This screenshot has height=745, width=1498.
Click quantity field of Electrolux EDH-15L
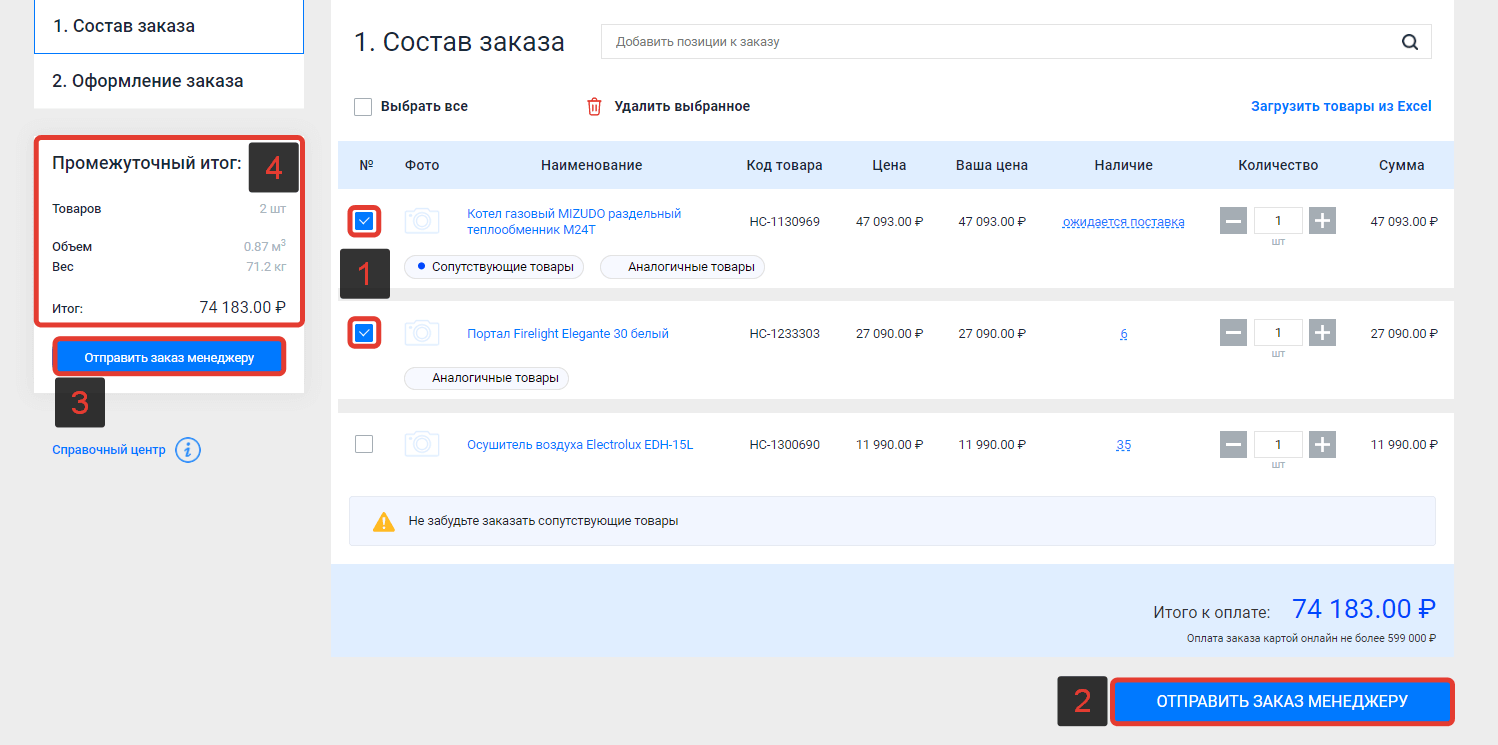[1278, 444]
